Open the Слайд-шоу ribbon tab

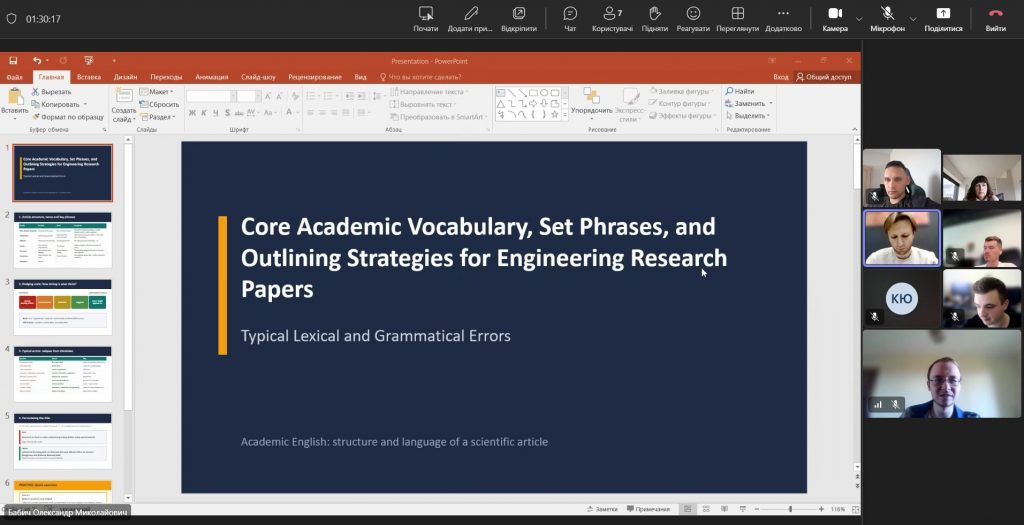tap(258, 77)
